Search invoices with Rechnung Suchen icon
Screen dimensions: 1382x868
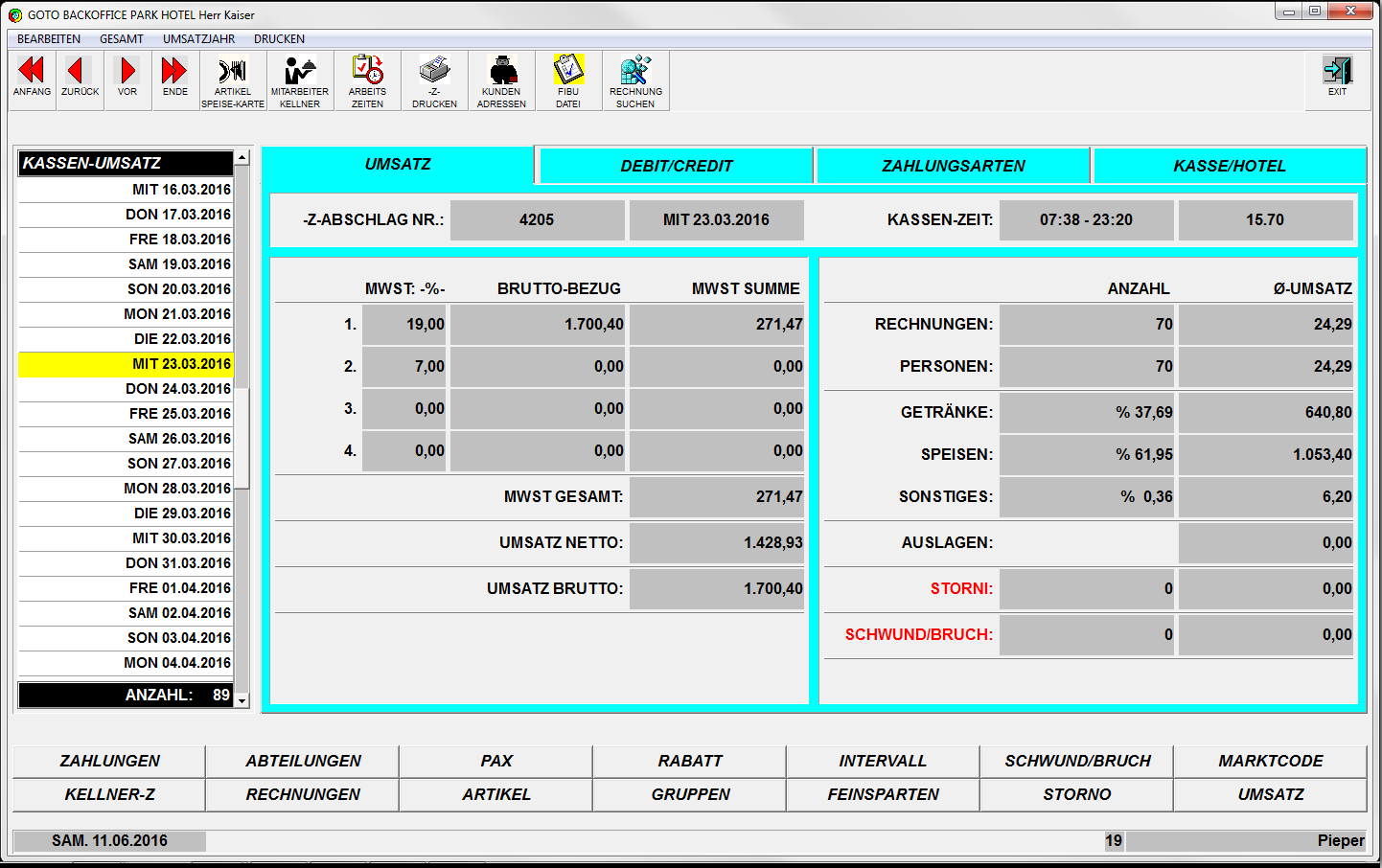pyautogui.click(x=635, y=80)
